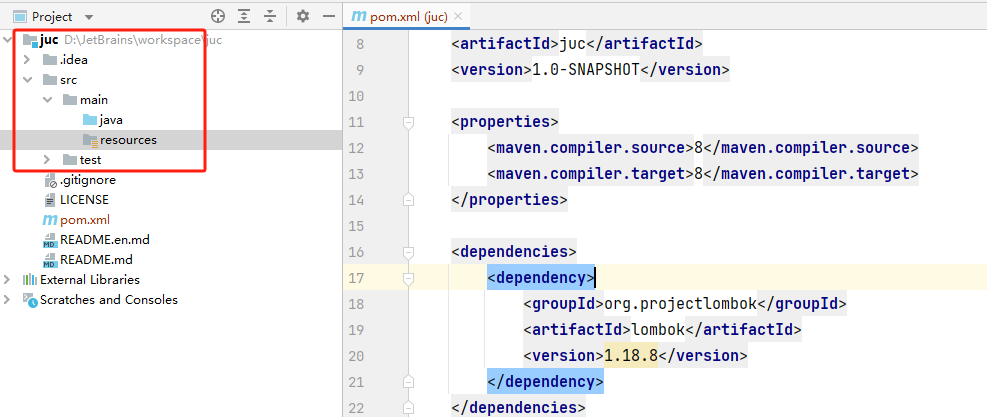The image size is (987, 417).
Task: Click the maven.compiler.source opening tag
Action: click(590, 148)
